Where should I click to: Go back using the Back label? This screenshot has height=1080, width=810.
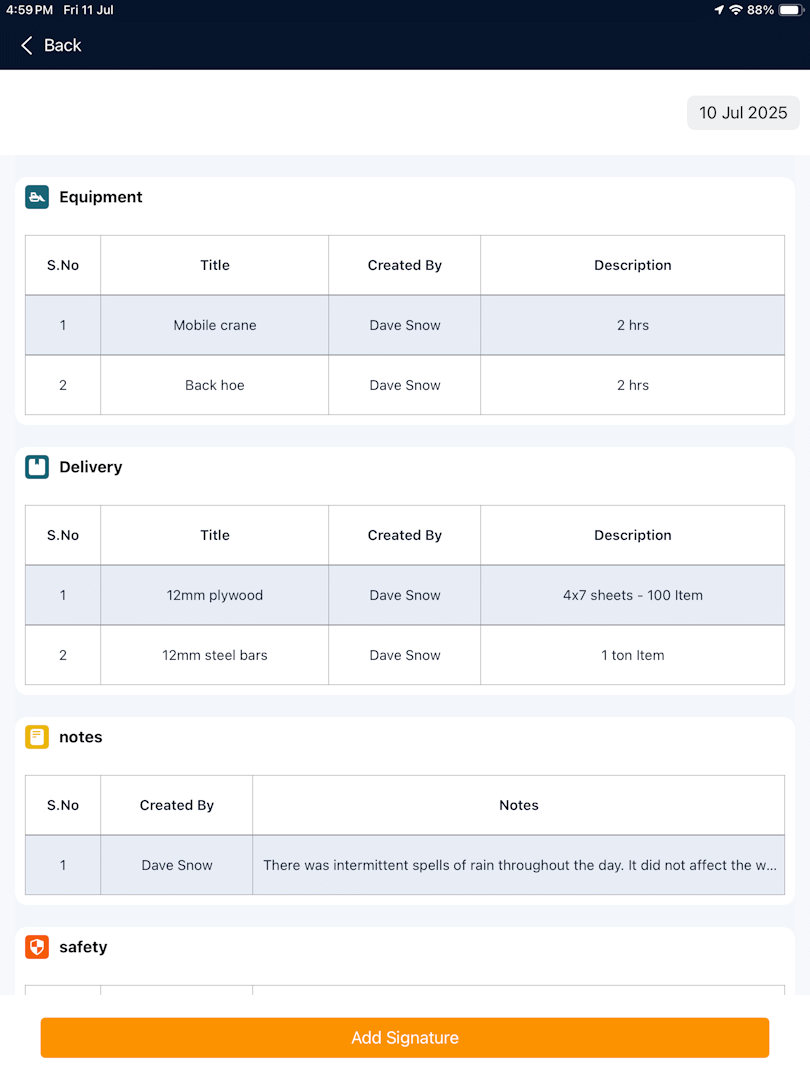coord(63,45)
